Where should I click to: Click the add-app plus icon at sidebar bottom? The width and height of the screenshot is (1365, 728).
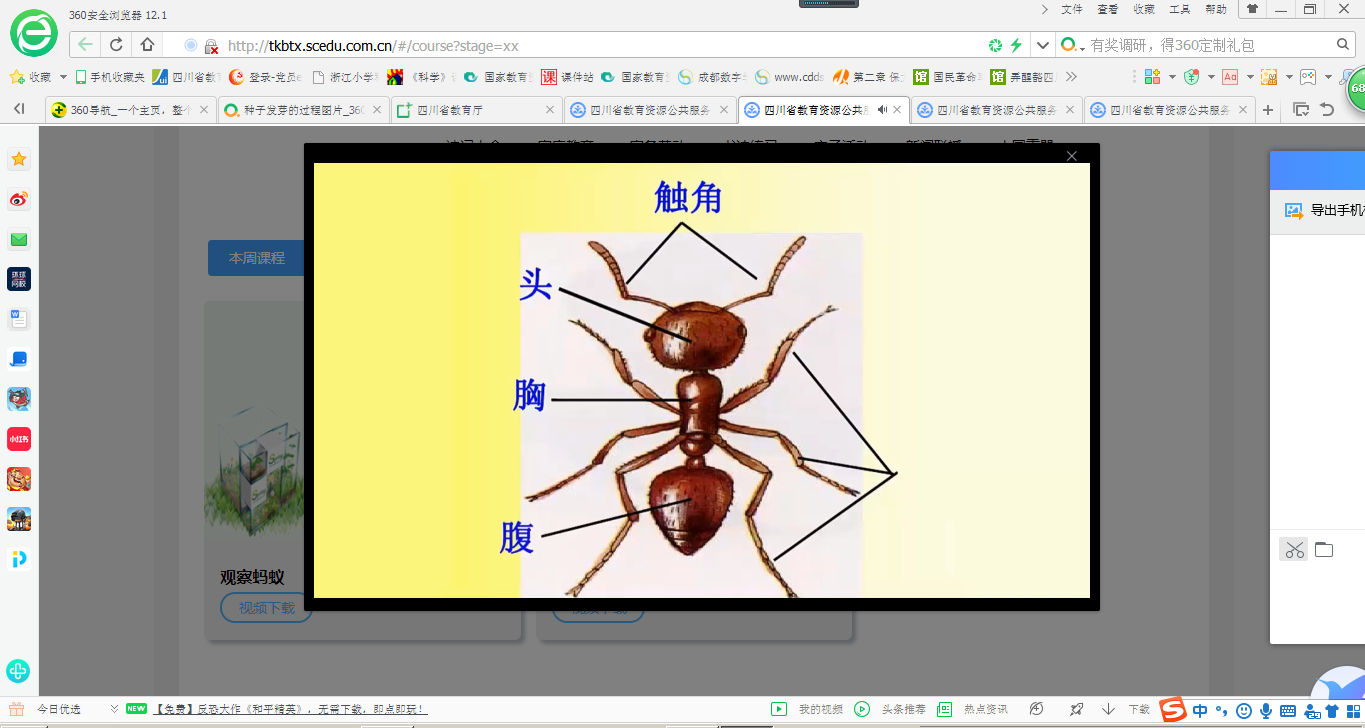(x=18, y=671)
